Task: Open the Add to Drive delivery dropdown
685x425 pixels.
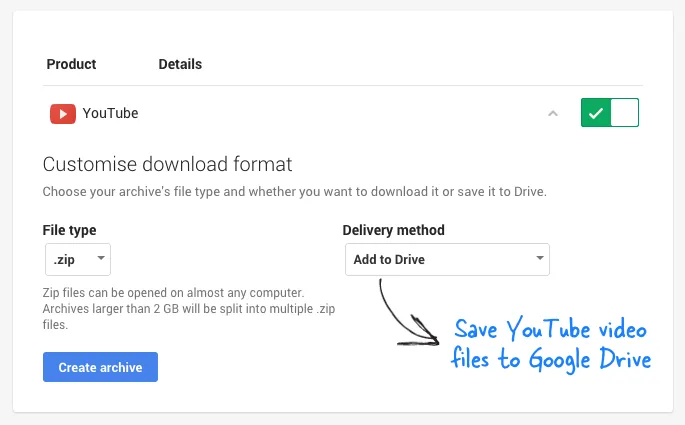Action: pyautogui.click(x=447, y=259)
